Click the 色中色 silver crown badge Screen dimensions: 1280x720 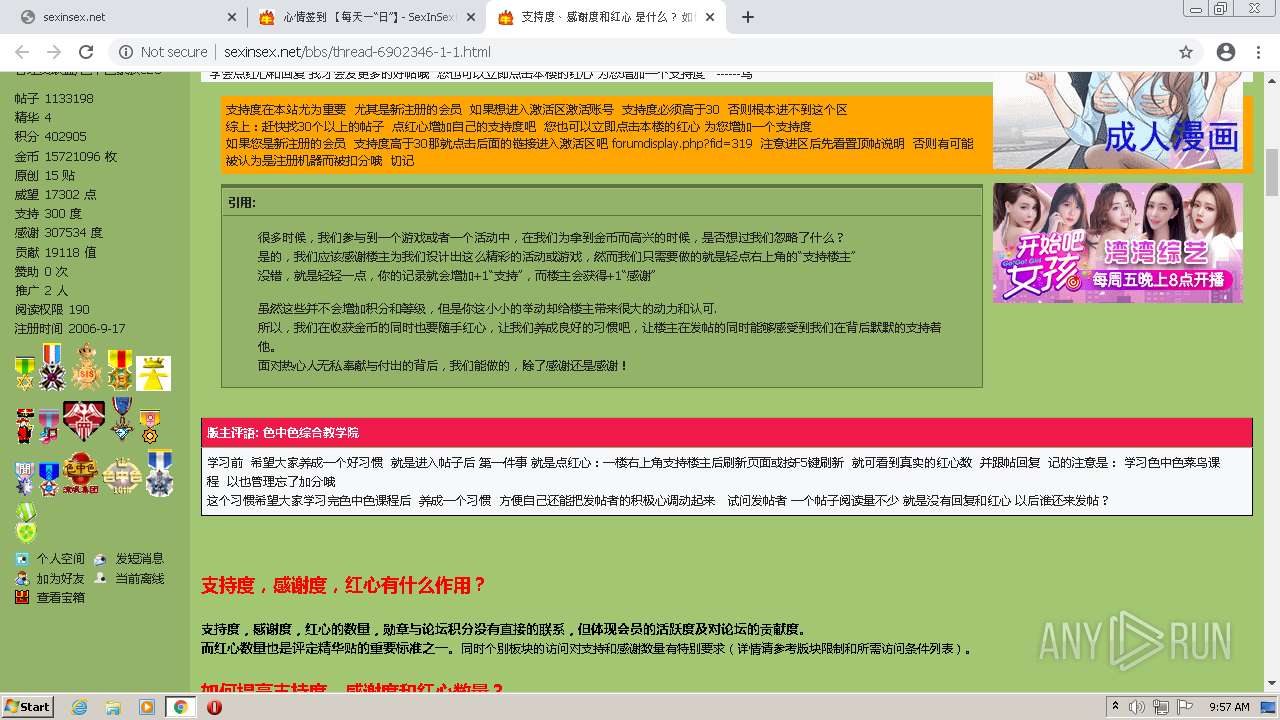pos(122,476)
